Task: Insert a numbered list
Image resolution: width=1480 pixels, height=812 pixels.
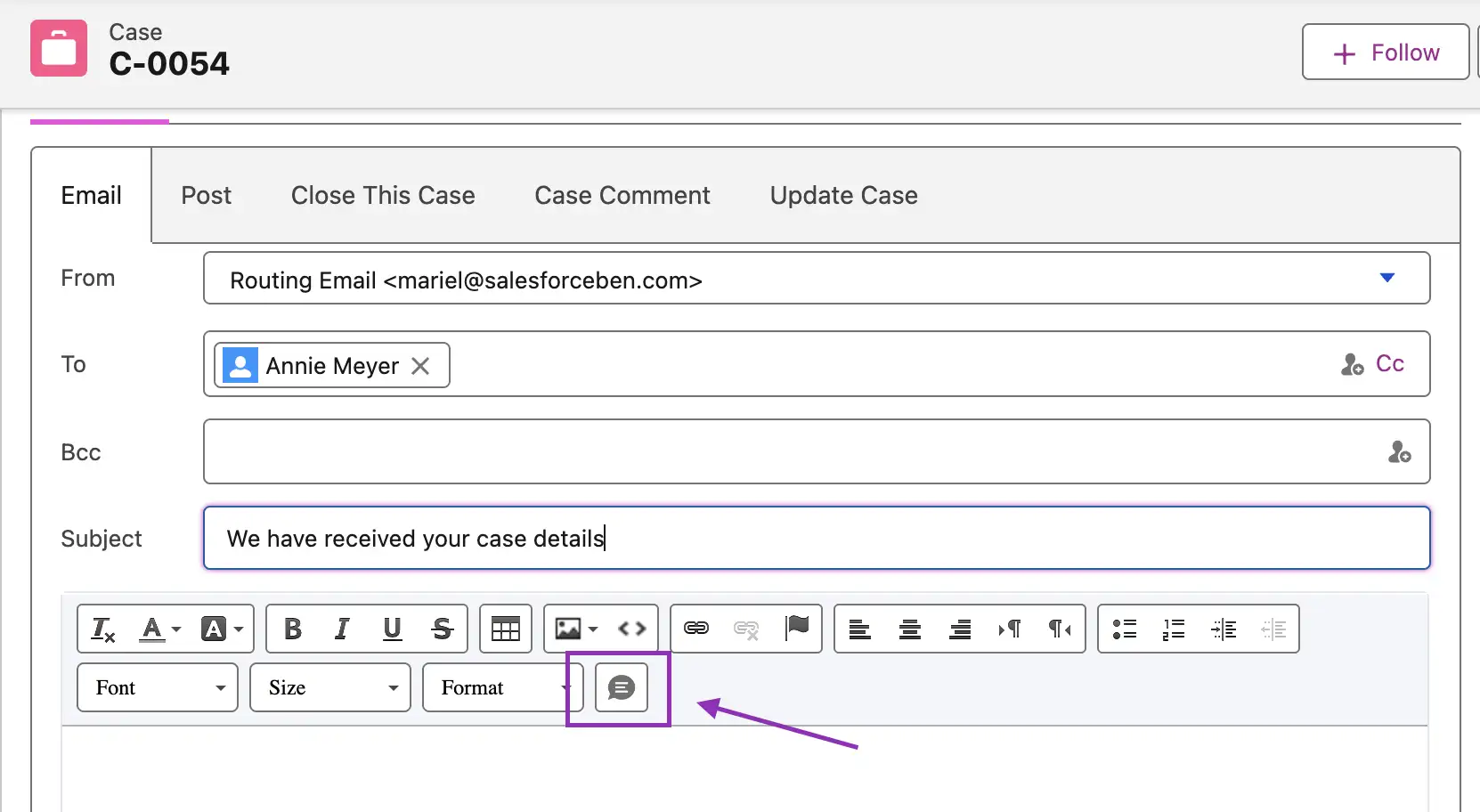Action: pyautogui.click(x=1174, y=629)
